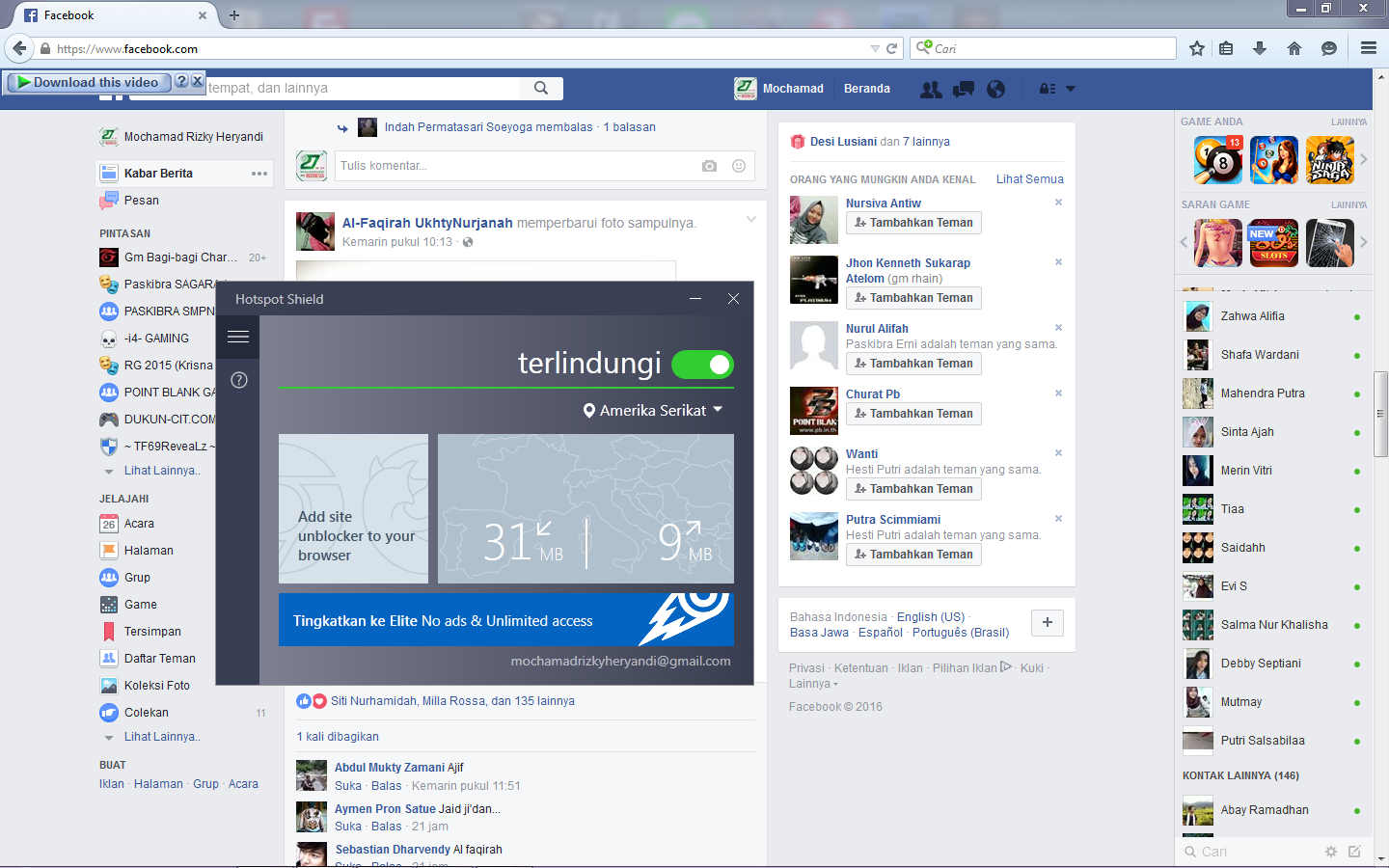The image size is (1389, 868).
Task: Dismiss the Nursiva Antiw suggestion
Action: tap(1058, 203)
